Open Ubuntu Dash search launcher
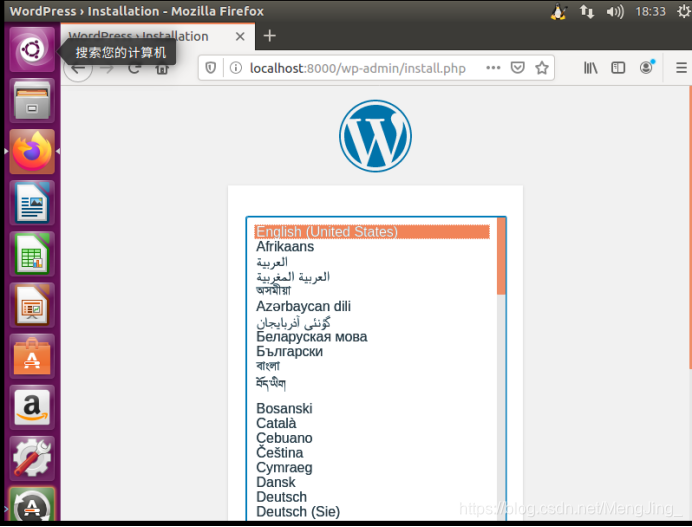 [32, 49]
